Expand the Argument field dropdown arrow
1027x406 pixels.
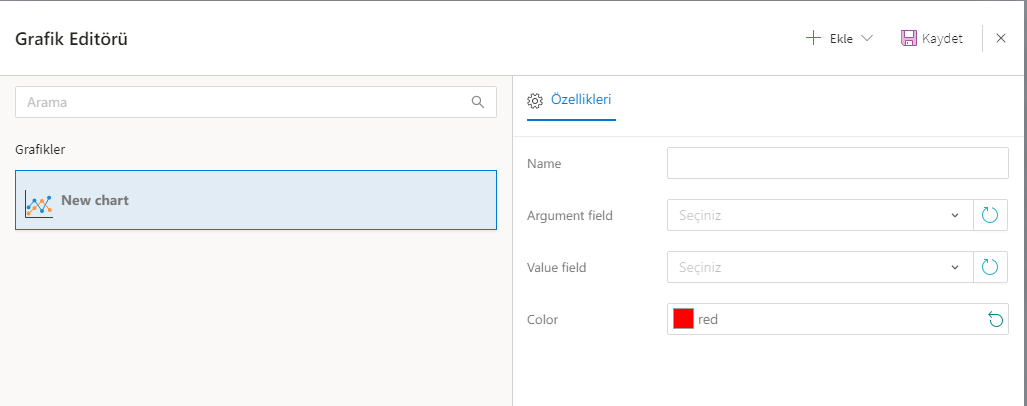(x=956, y=215)
